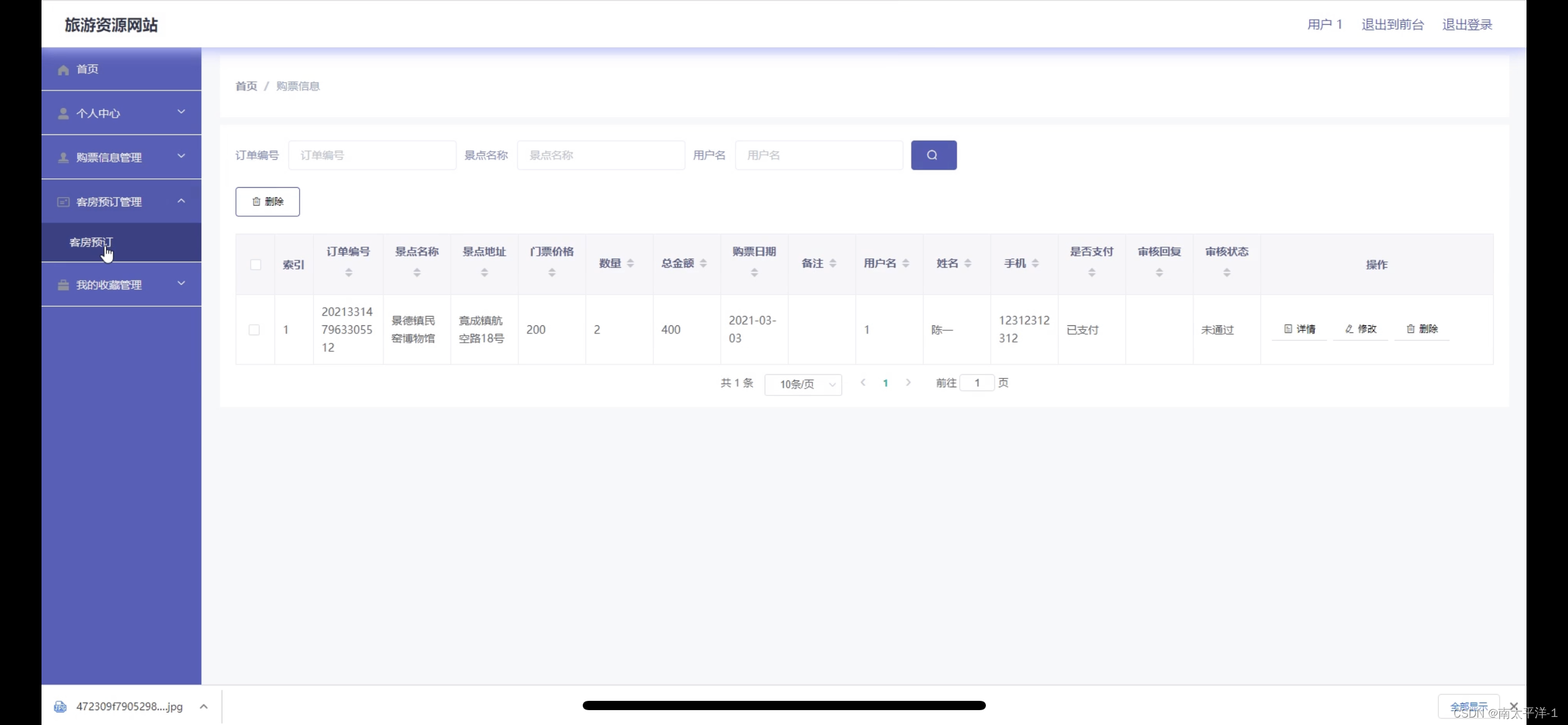Sort by 姓名 column arrows
The image size is (1568, 725).
point(968,263)
